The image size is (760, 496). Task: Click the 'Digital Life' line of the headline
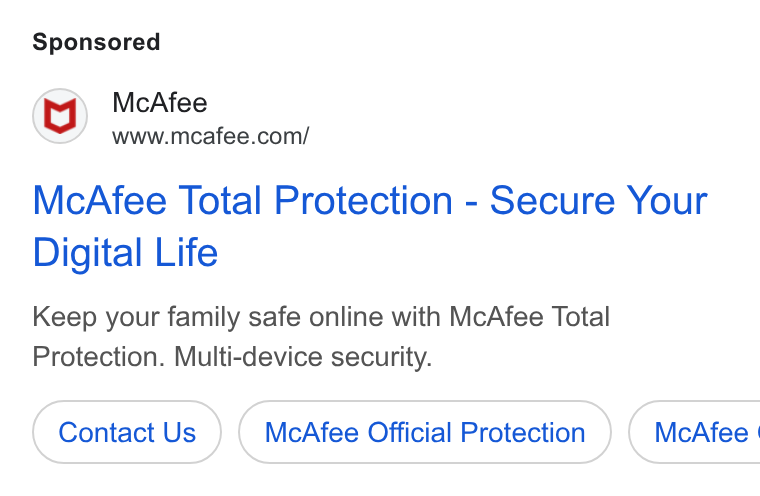pyautogui.click(x=125, y=253)
